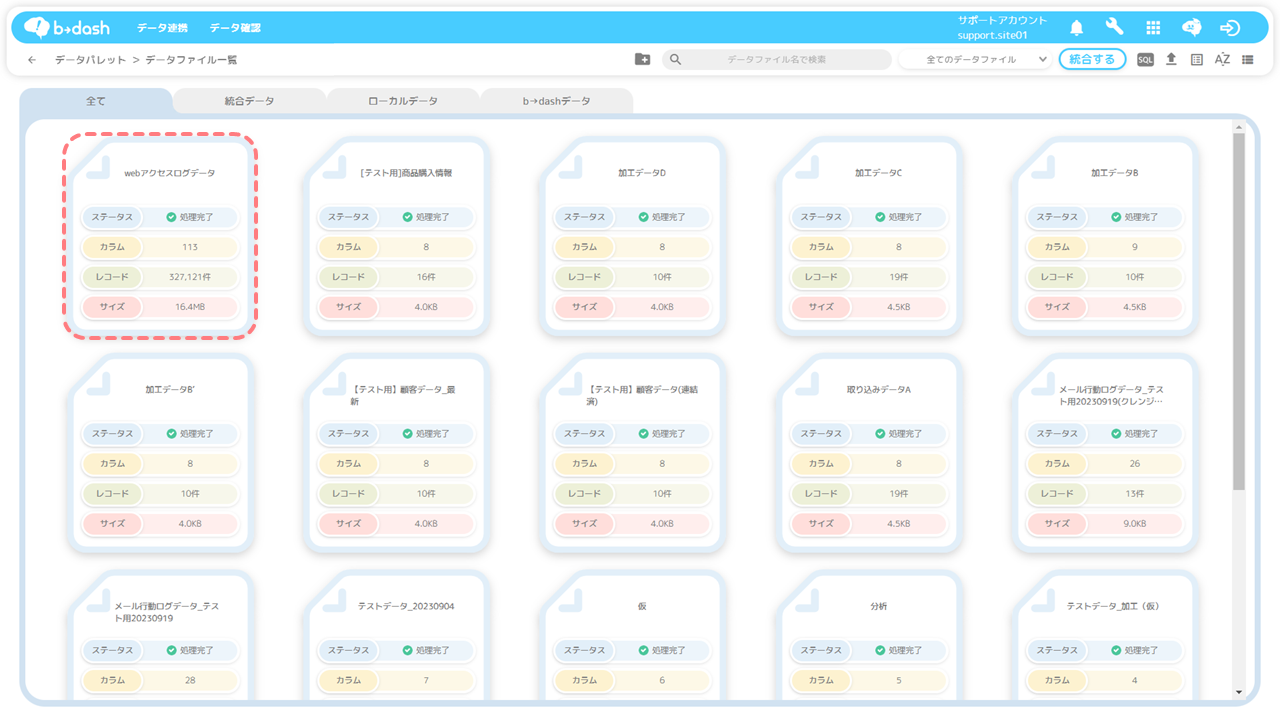Open the support chat face icon

coord(1191,27)
